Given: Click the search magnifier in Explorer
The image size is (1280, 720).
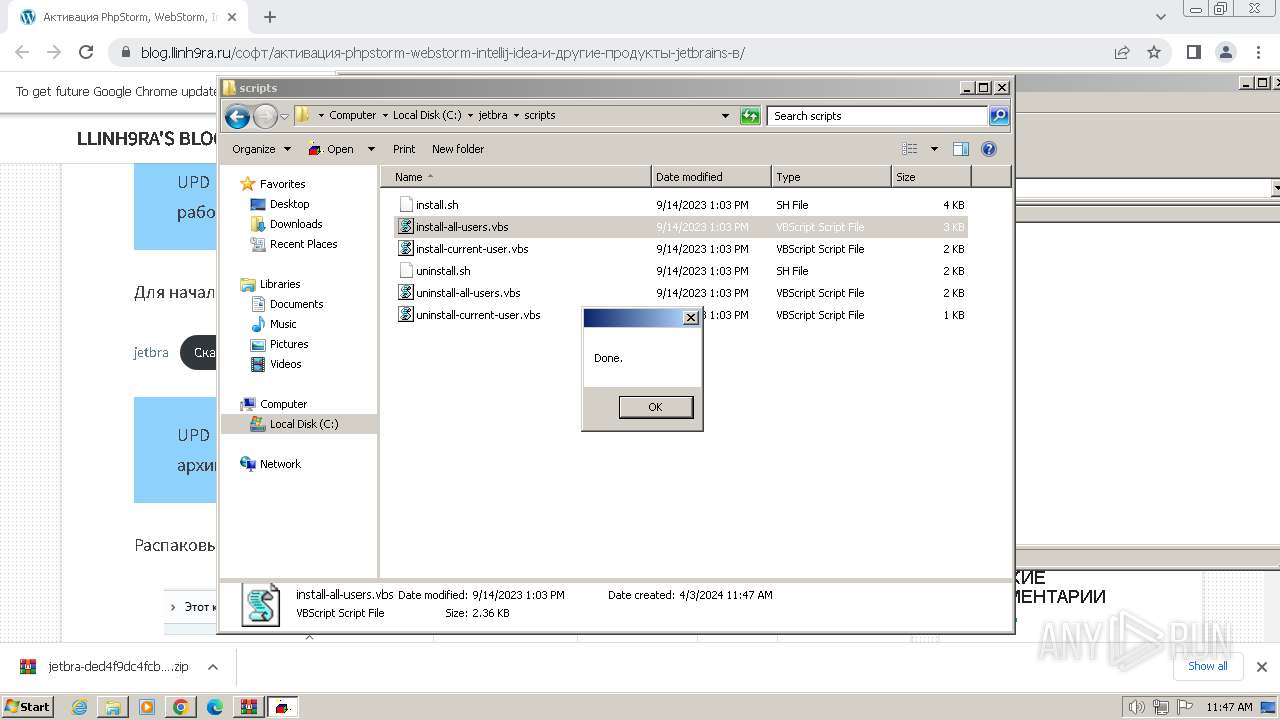Looking at the screenshot, I should pyautogui.click(x=998, y=116).
